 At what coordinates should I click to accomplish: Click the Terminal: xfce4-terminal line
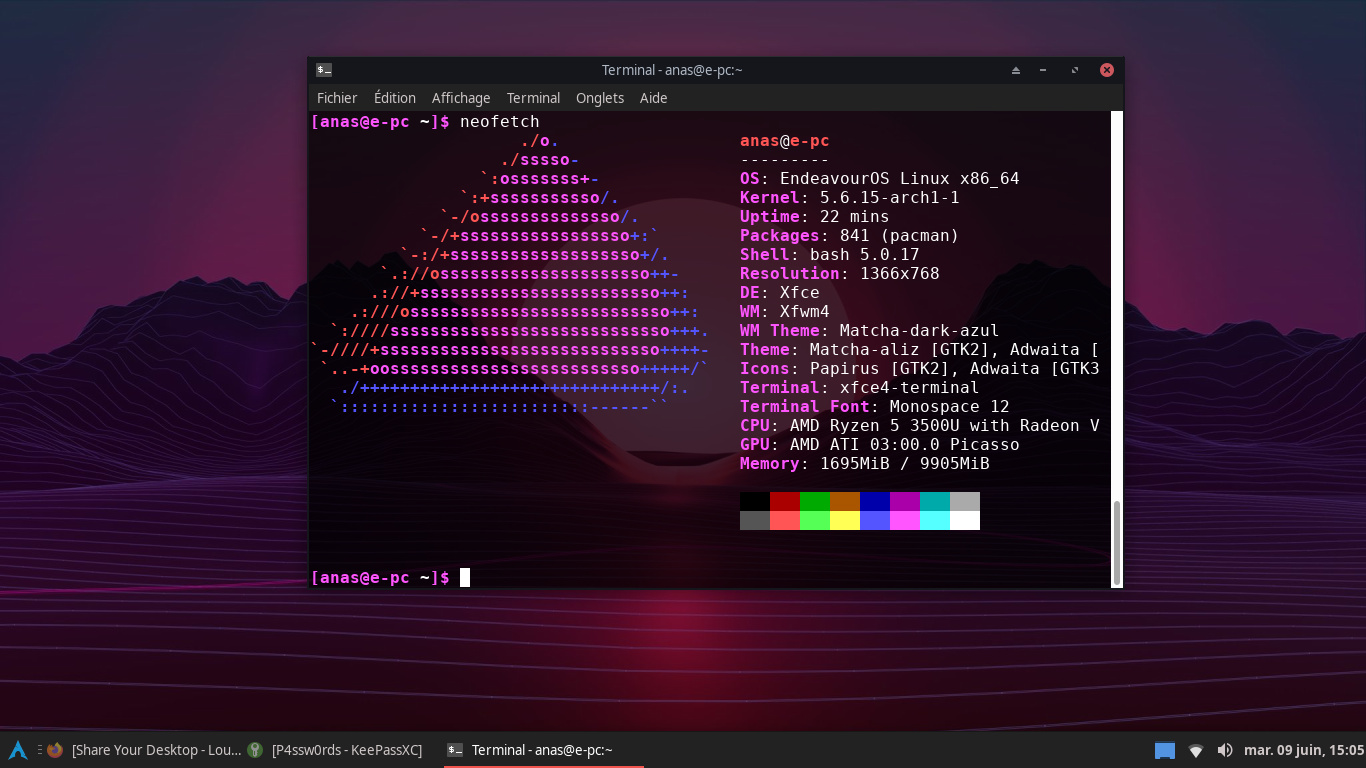860,388
